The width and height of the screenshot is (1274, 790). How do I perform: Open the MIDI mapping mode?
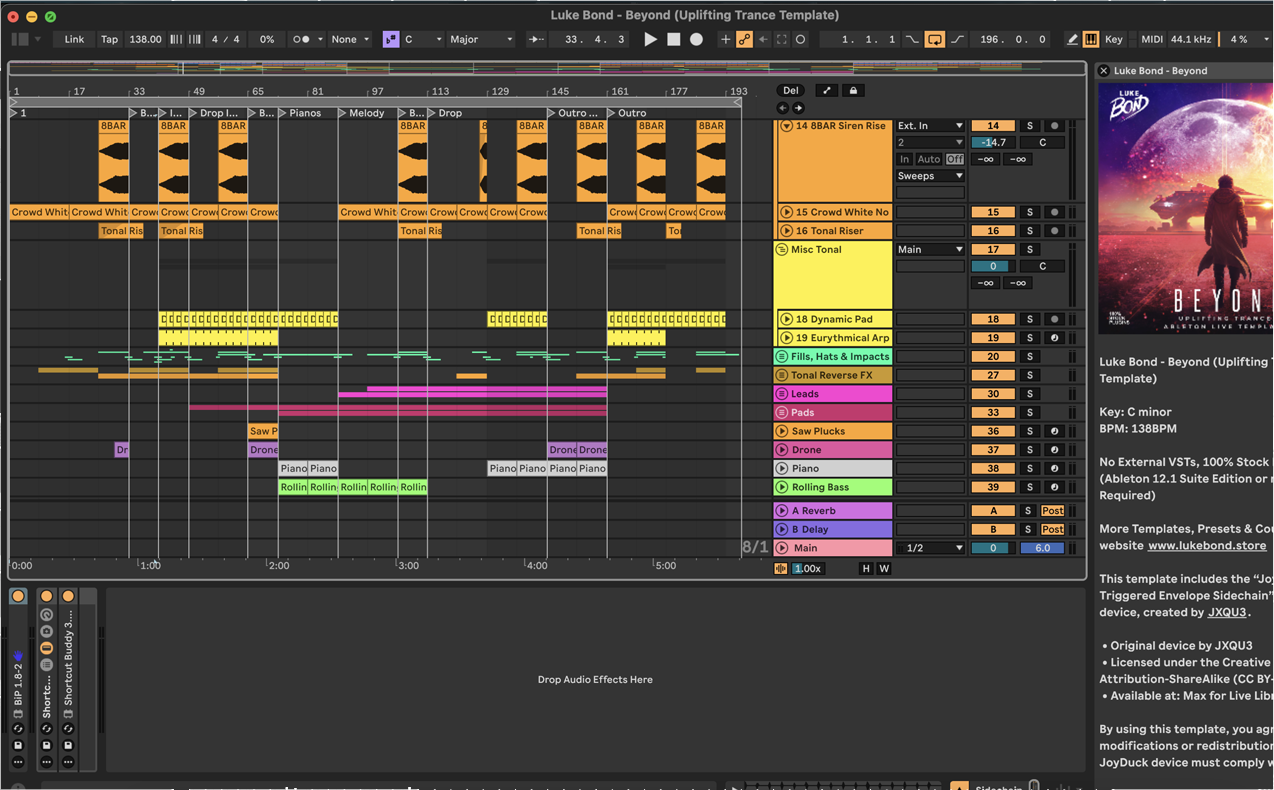1152,39
